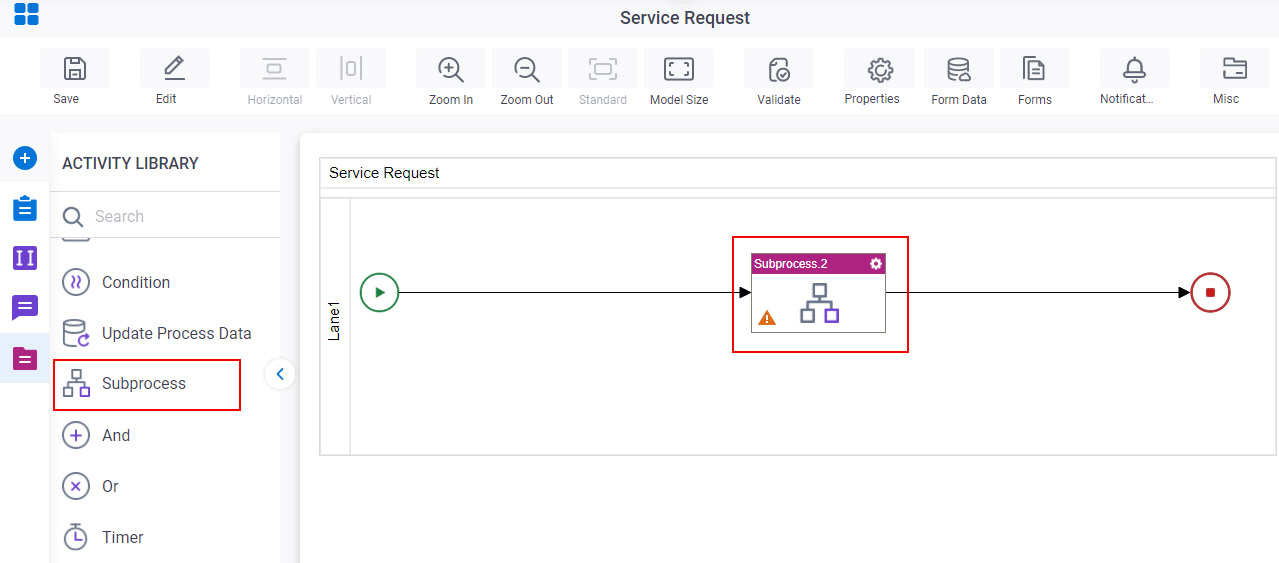Collapse the Activity Library panel arrow
Image resolution: width=1279 pixels, height=563 pixels.
tap(280, 374)
